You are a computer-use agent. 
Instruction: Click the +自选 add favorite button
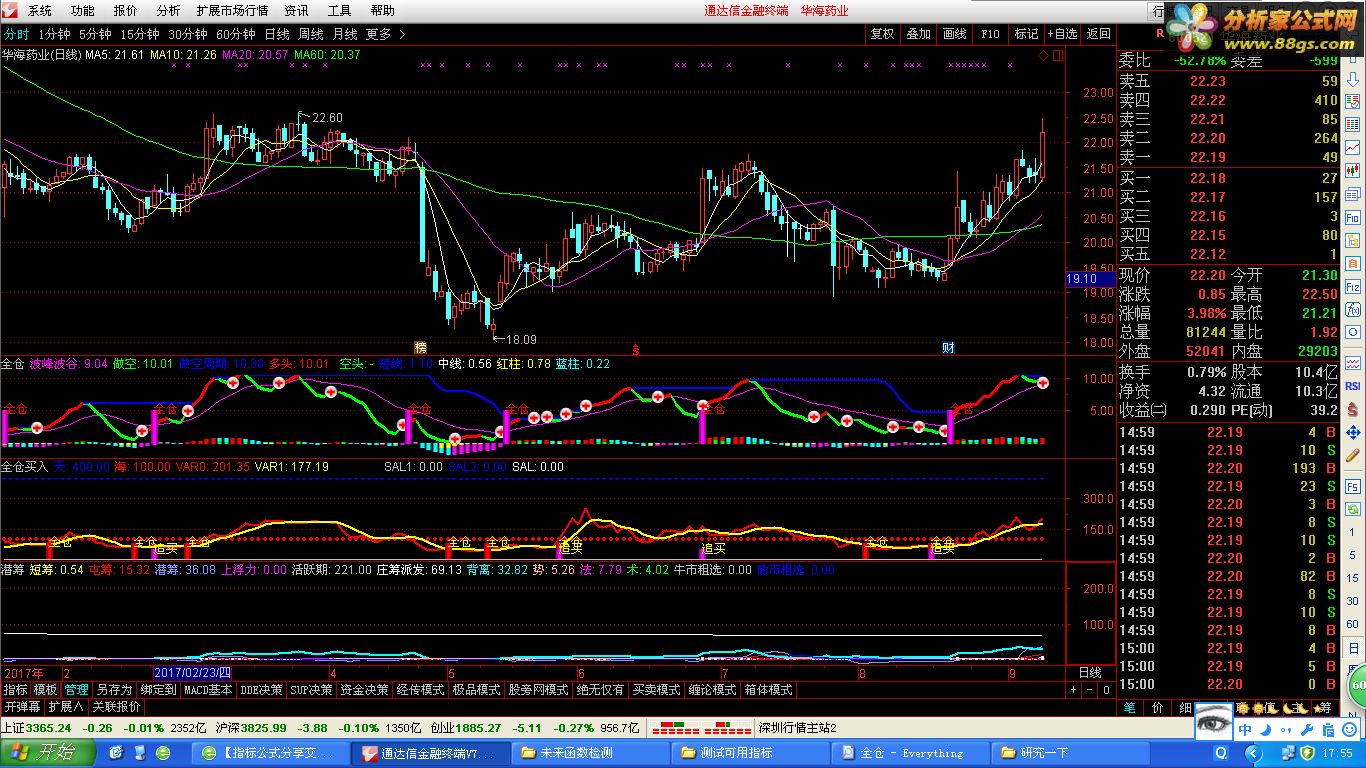(x=1062, y=34)
